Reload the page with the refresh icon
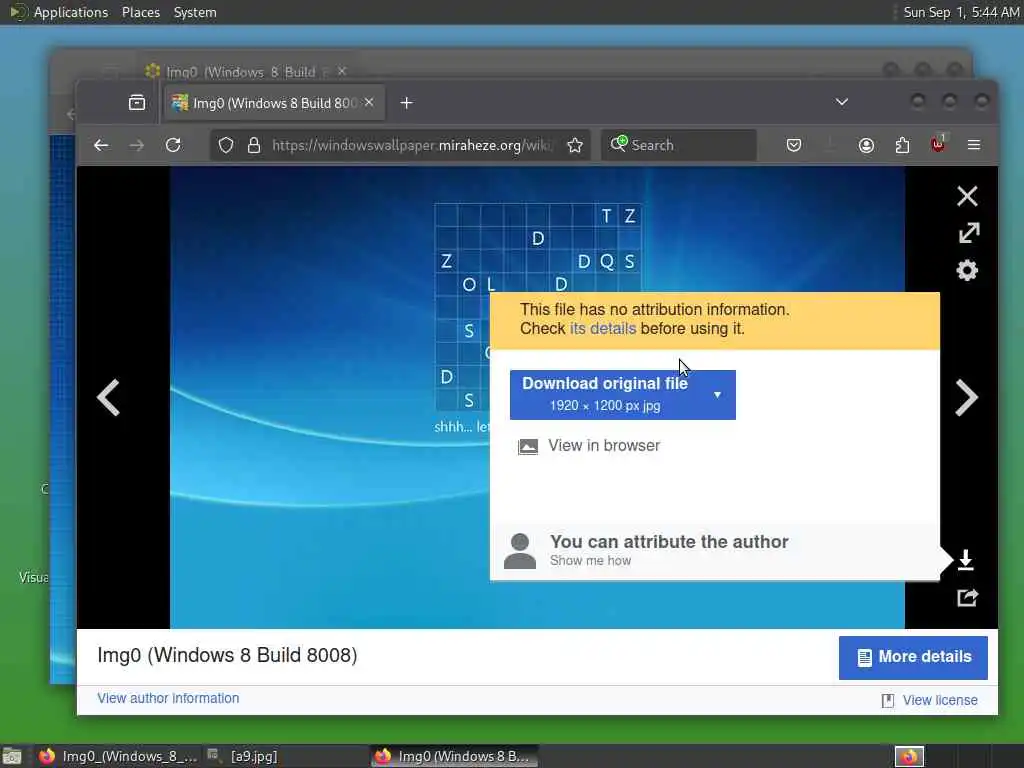Viewport: 1024px width, 768px height. [x=173, y=145]
